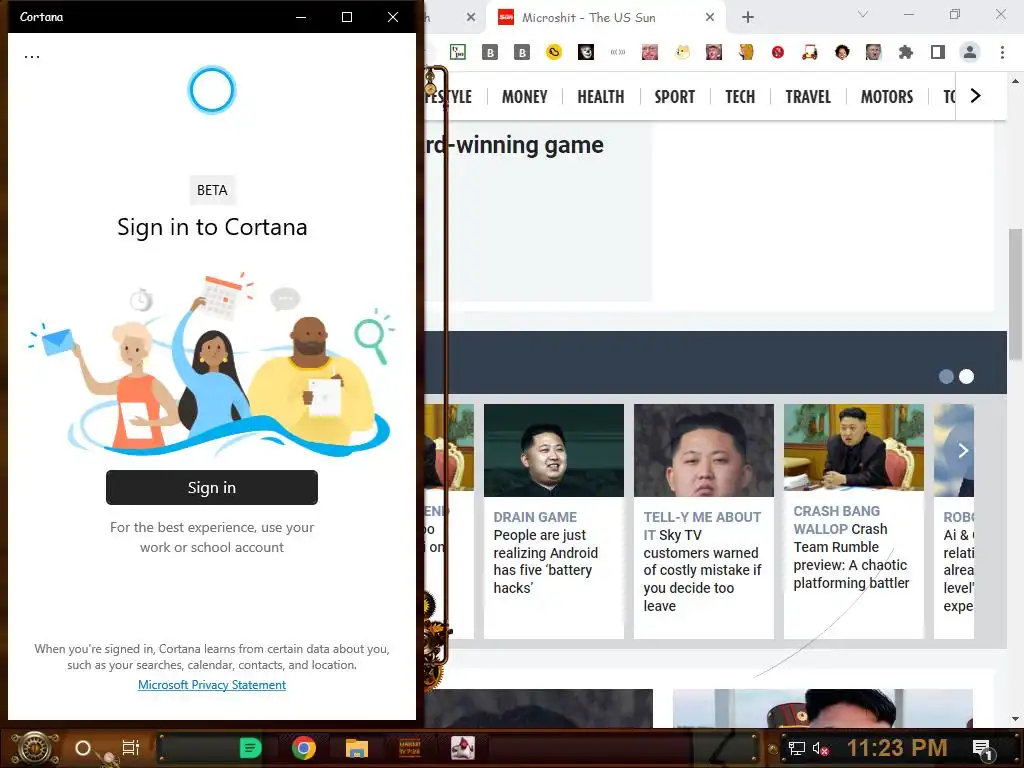The width and height of the screenshot is (1024, 768).
Task: Click the clown face extension icon
Action: click(x=586, y=52)
